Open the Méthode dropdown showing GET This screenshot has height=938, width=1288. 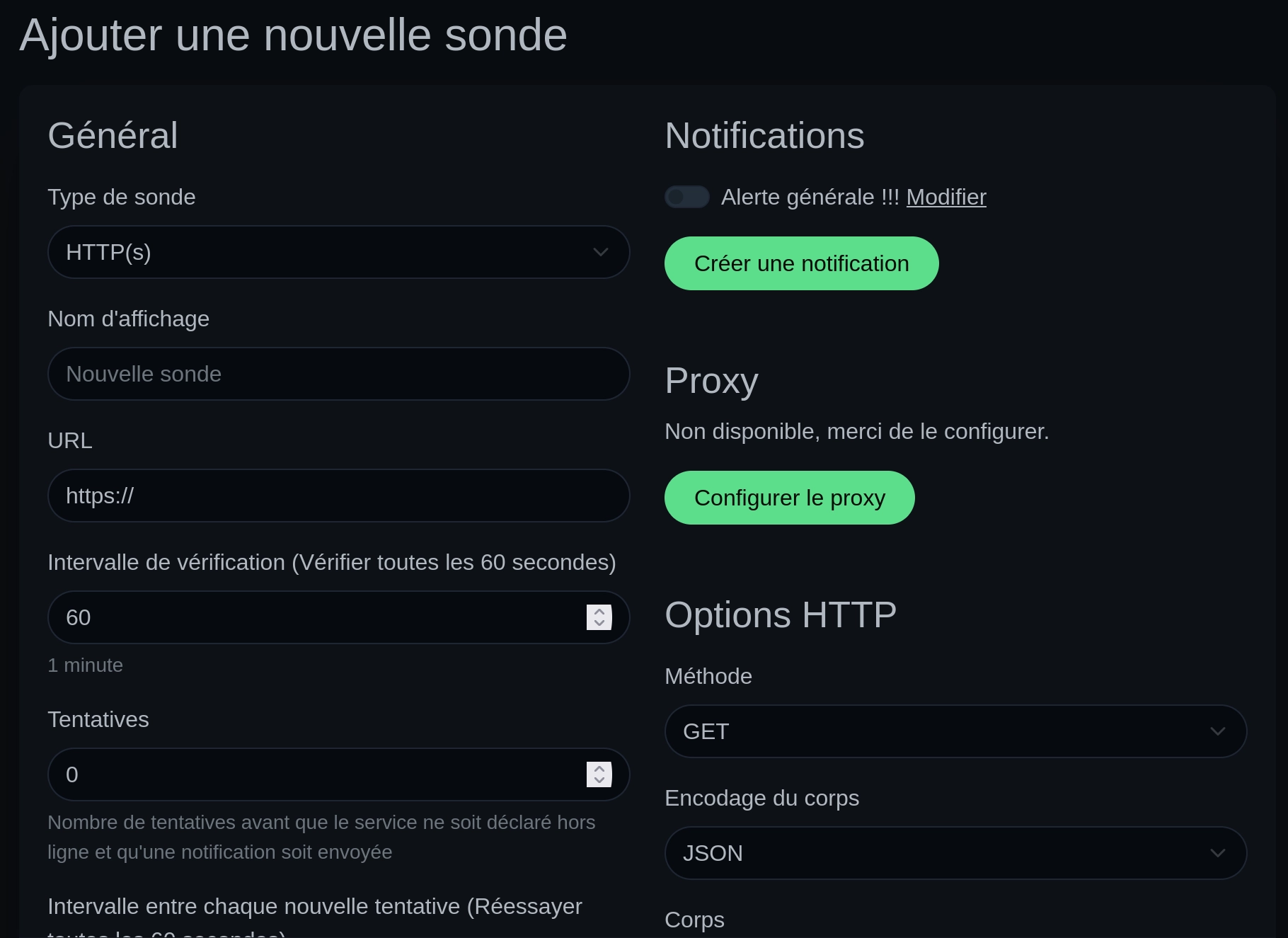click(955, 731)
